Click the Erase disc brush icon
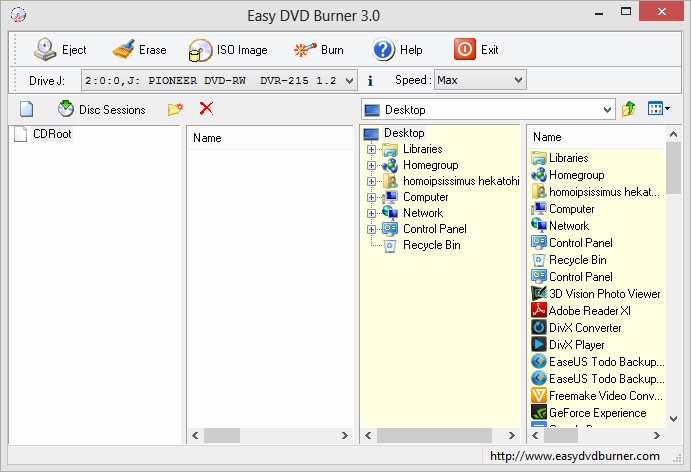 pos(123,49)
